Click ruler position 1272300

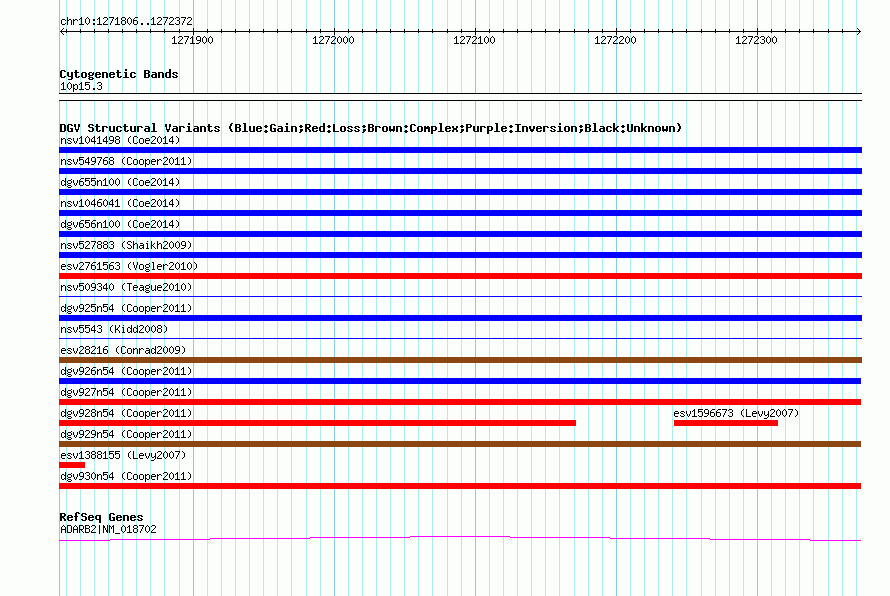coord(756,40)
